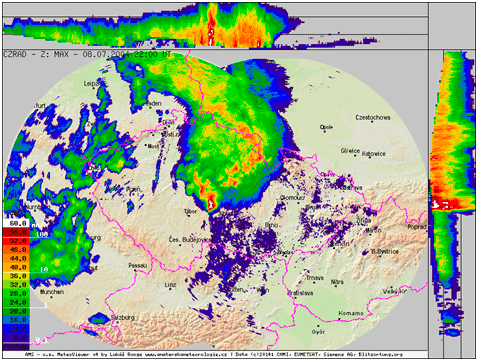Click the Tabor city label
Image resolution: width=478 pixels, height=361 pixels.
tap(191, 211)
